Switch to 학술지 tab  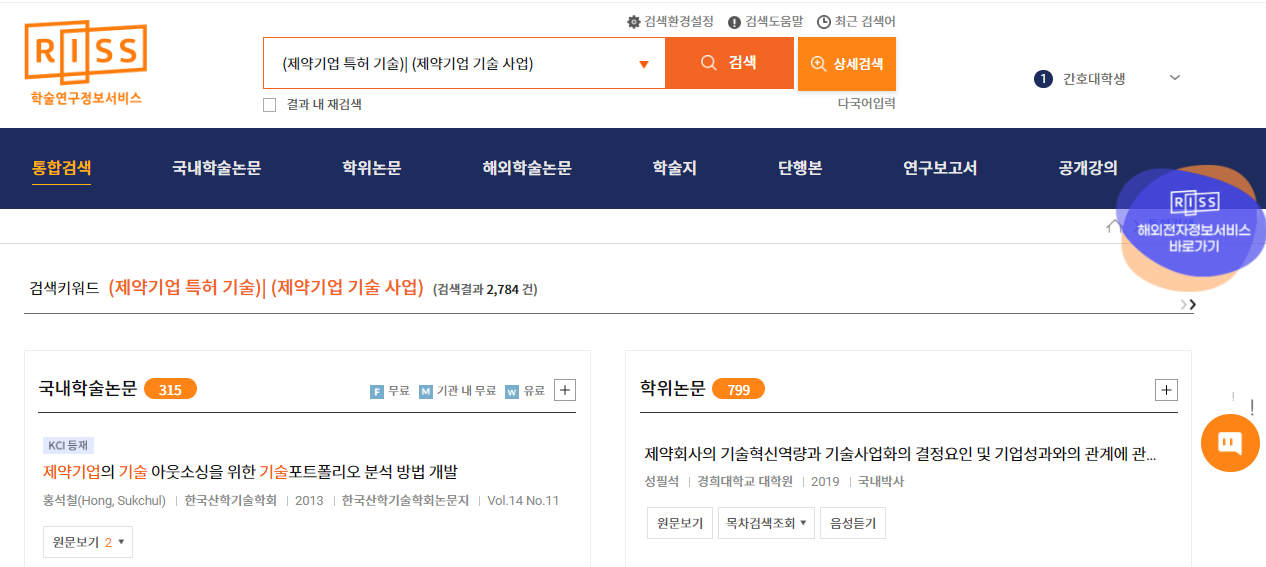(675, 168)
